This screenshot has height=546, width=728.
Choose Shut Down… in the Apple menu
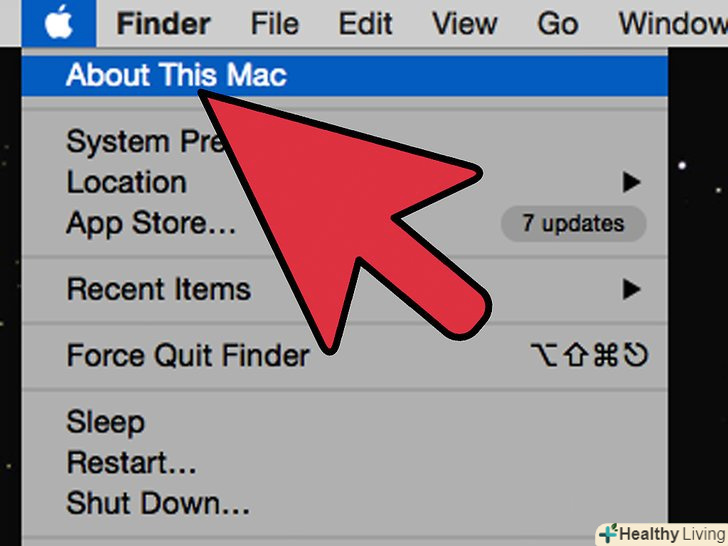[344, 503]
